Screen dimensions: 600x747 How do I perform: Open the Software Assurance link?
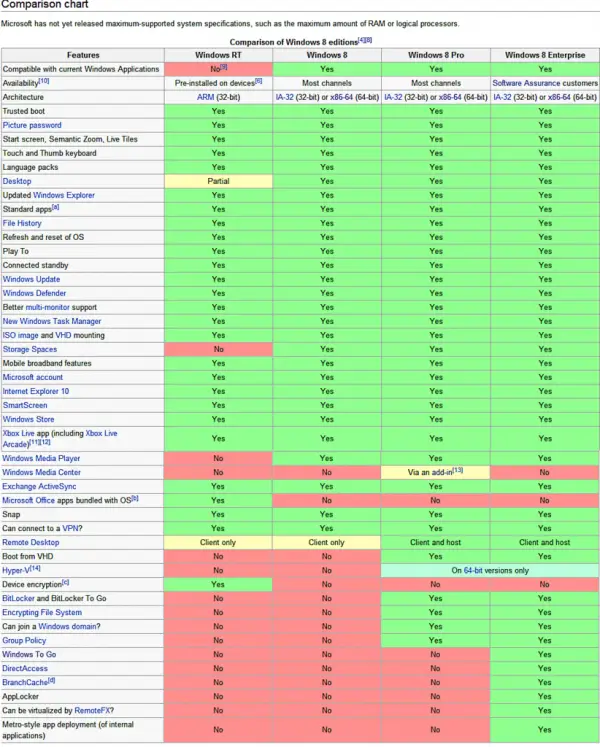coord(526,83)
